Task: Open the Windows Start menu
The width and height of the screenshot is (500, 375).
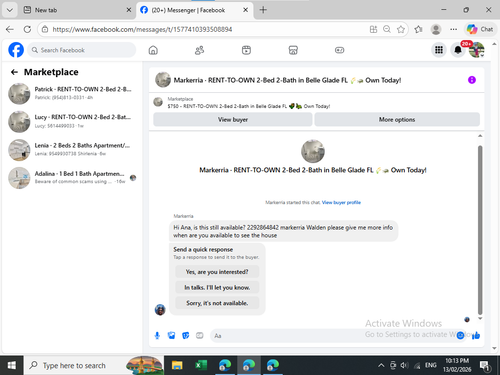Action: 12,365
